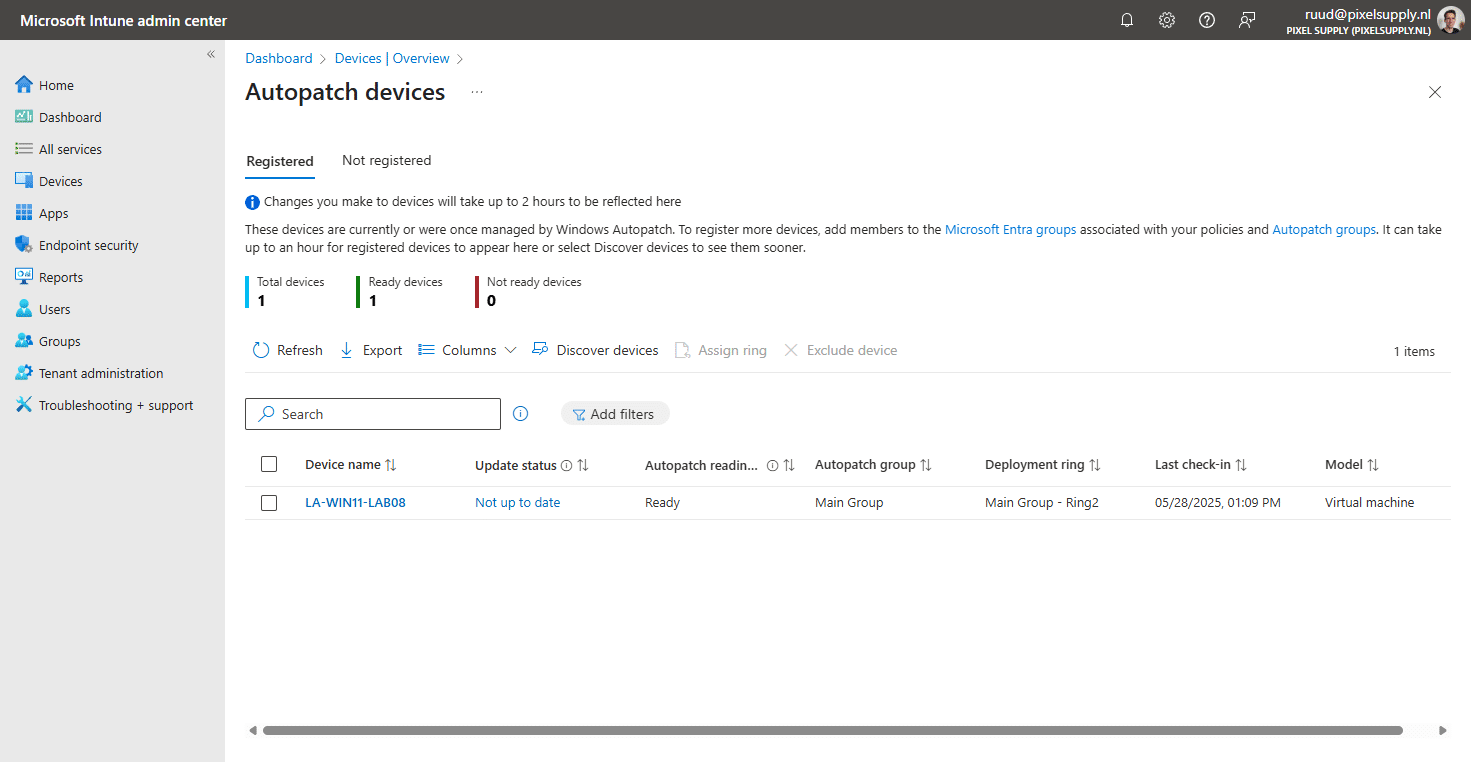The image size is (1471, 762).
Task: Click the Devices | Overview breadcrumb link
Action: coord(392,58)
